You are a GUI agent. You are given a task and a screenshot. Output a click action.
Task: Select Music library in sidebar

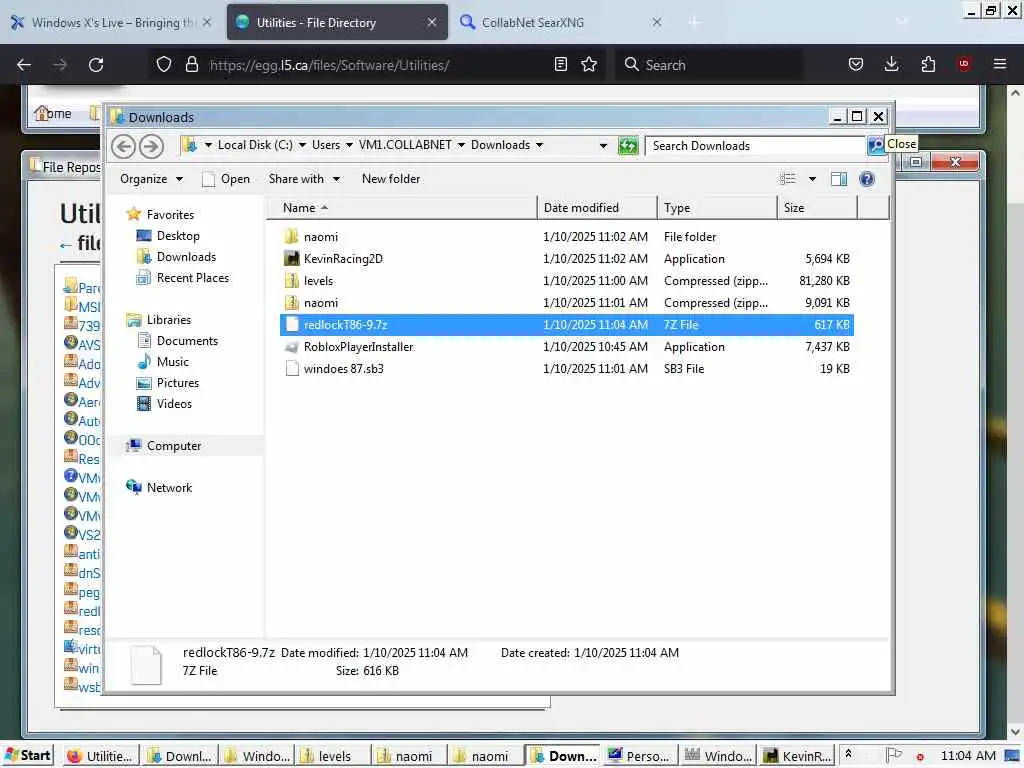[163, 362]
